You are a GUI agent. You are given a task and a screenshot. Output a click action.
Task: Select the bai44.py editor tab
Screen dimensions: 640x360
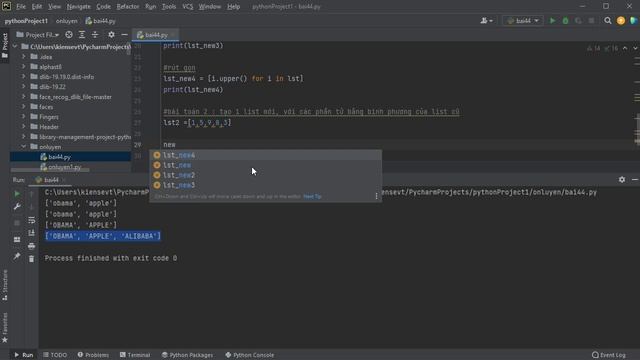tap(156, 35)
